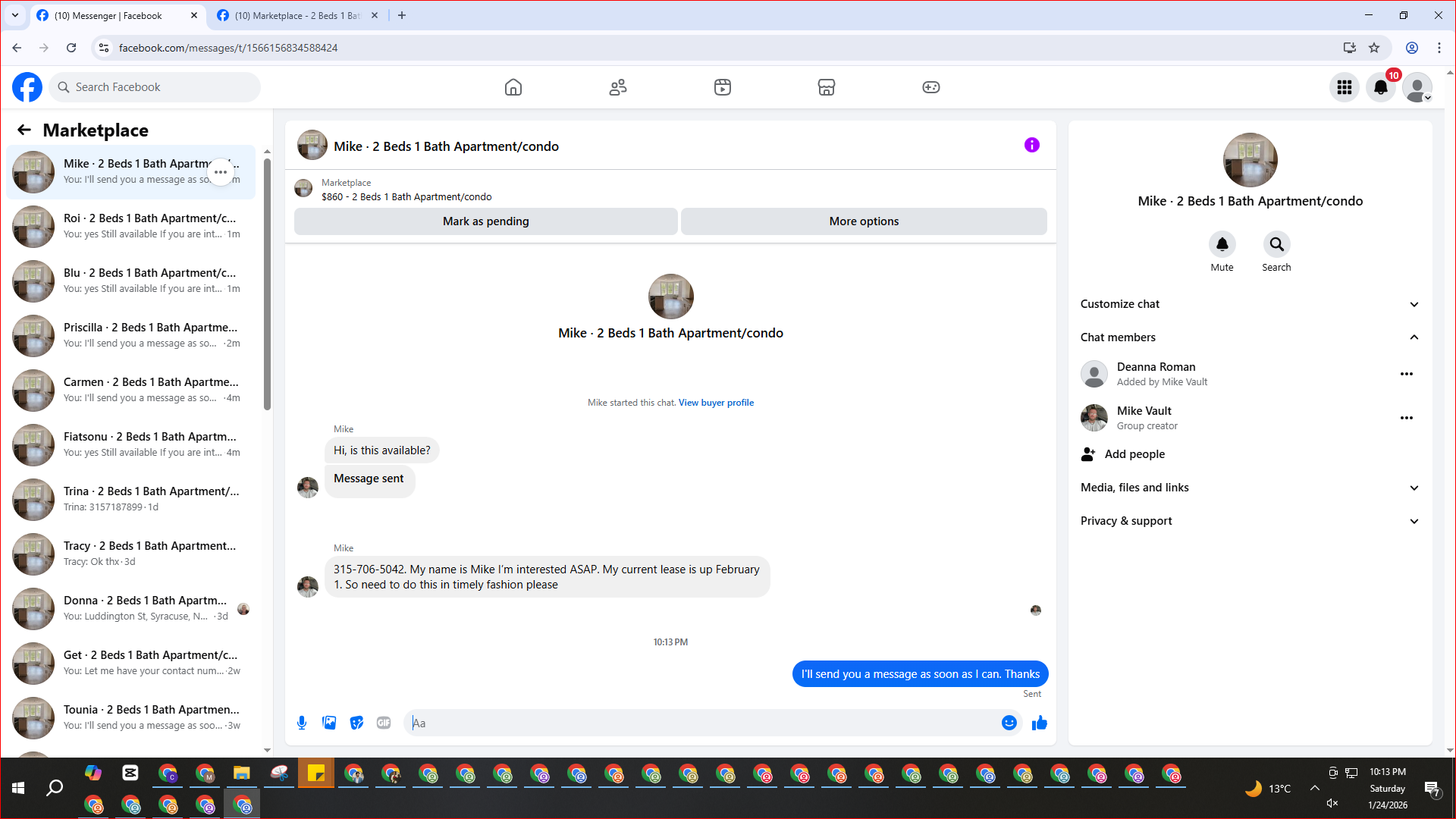The height and width of the screenshot is (819, 1456).
Task: Switch to the Marketplace browser tab
Action: coord(297,15)
